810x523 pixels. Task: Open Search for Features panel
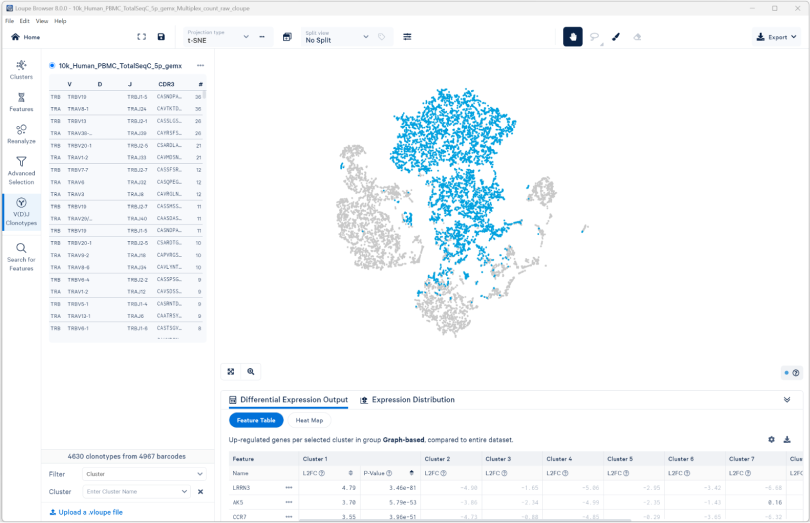(21, 256)
